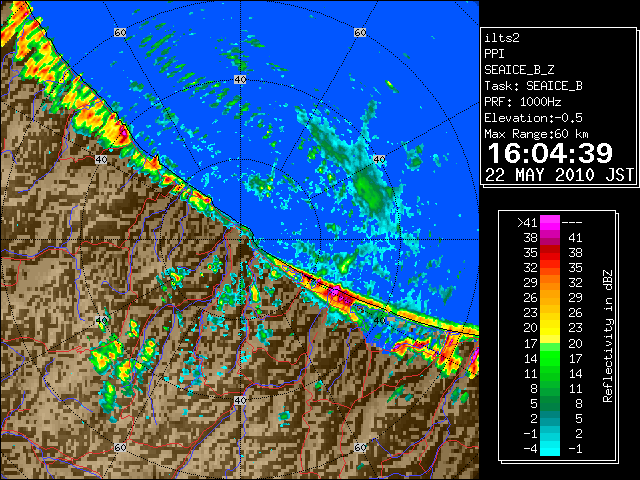Image resolution: width=640 pixels, height=480 pixels.
Task: Pick the cyan bottom swatch of the color bar
Action: tap(550, 450)
